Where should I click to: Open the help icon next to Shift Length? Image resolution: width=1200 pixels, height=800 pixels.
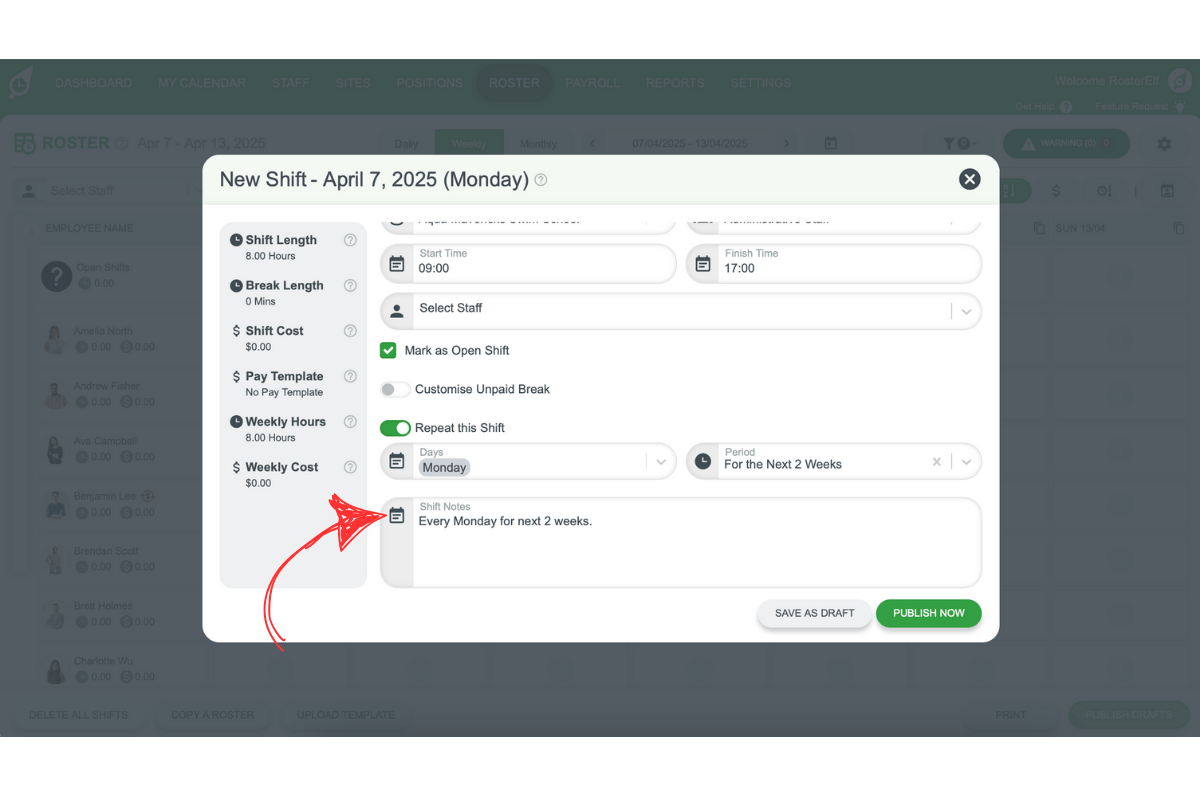point(349,240)
